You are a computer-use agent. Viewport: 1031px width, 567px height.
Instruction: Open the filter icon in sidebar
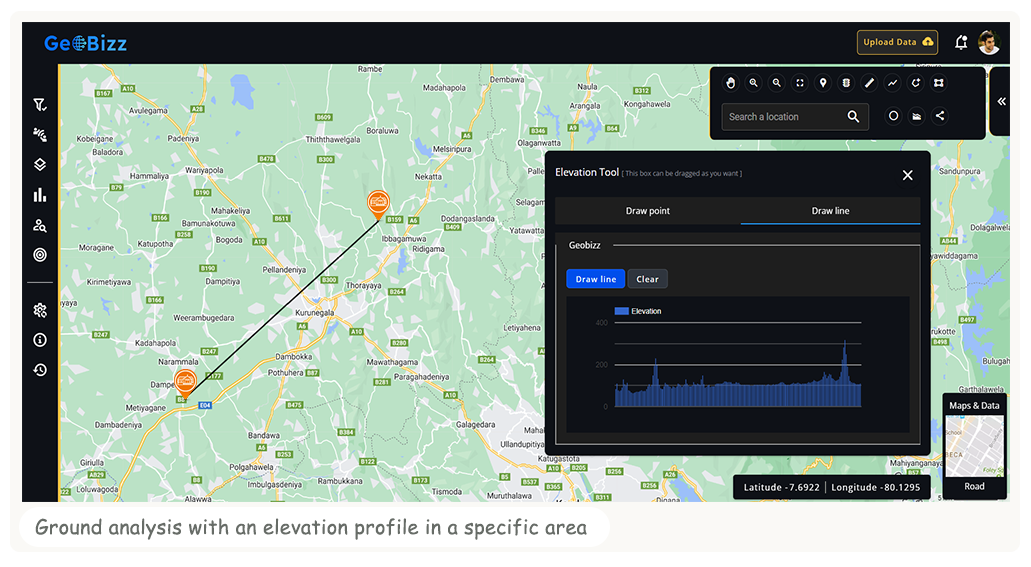(40, 105)
